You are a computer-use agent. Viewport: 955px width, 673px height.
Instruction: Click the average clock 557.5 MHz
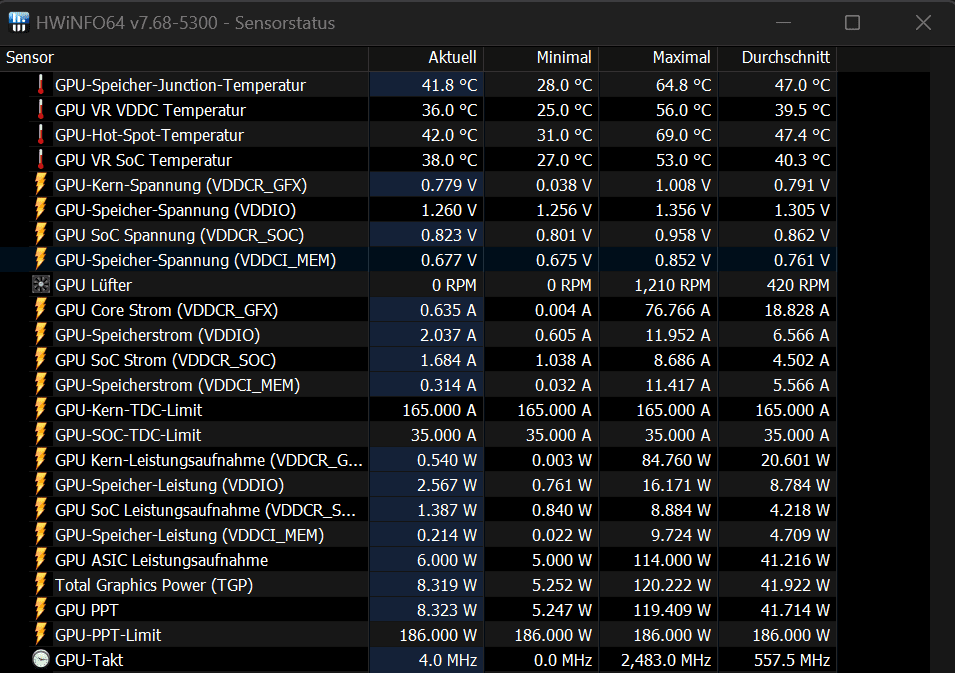pyautogui.click(x=792, y=660)
